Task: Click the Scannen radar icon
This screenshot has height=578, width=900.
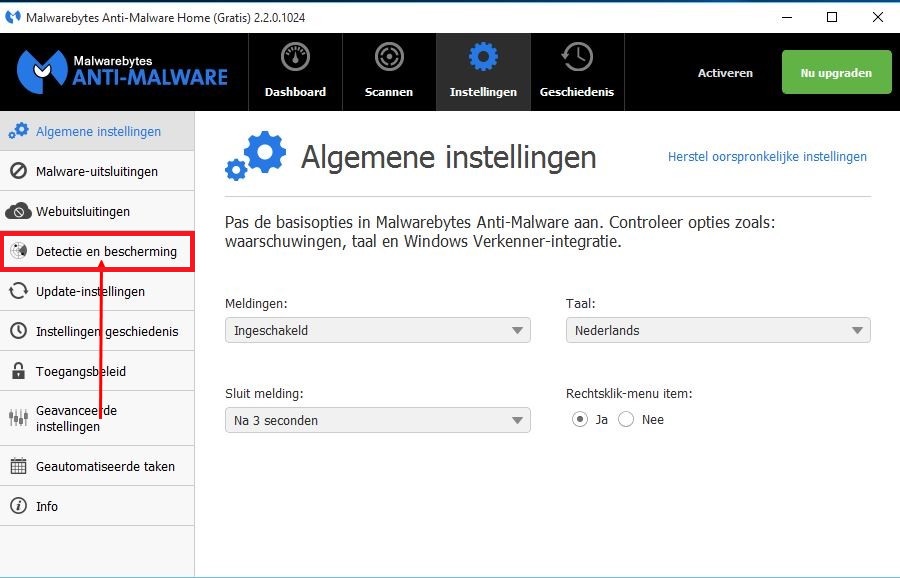Action: 389,58
